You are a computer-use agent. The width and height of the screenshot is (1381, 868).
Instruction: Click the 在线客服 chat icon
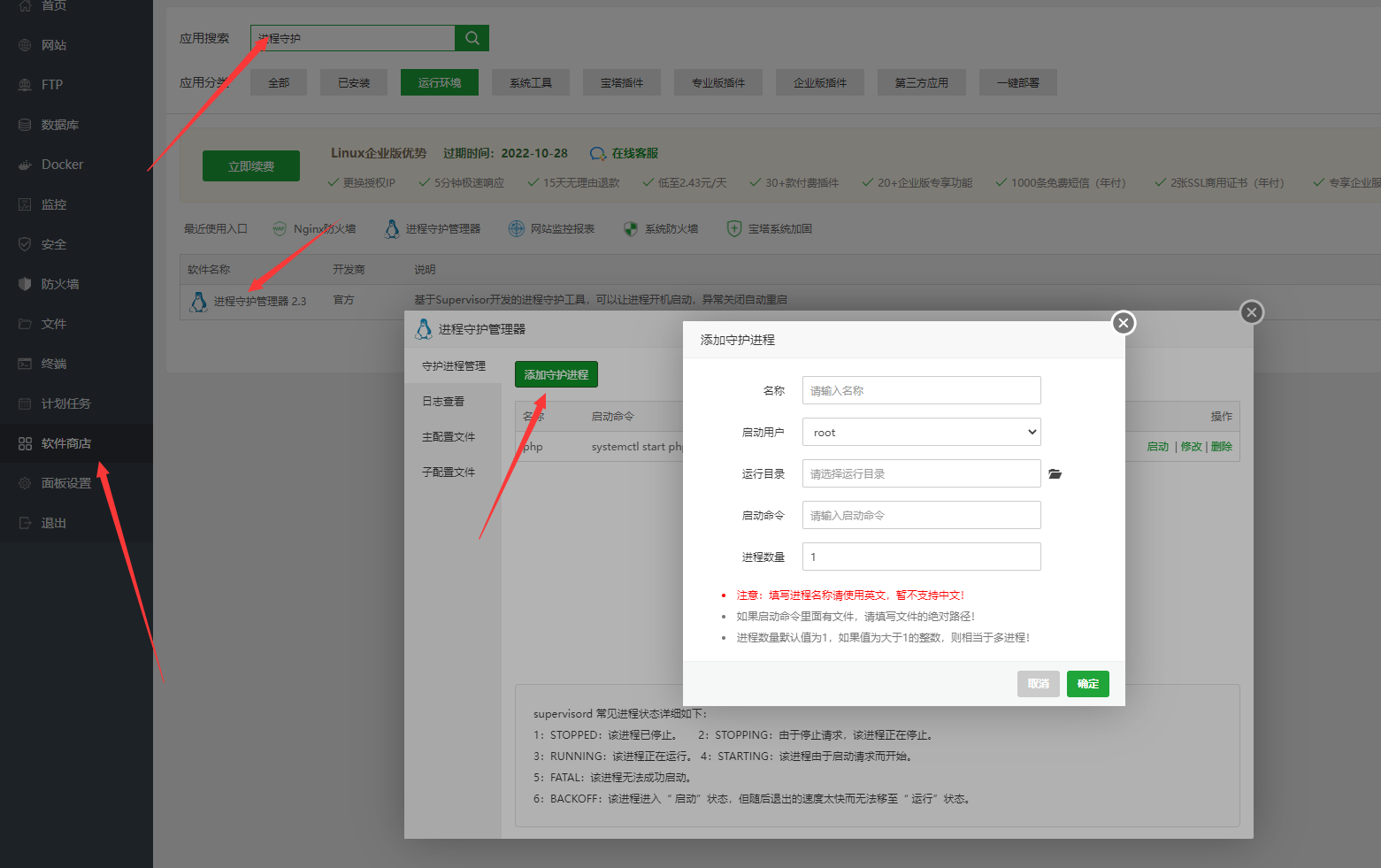[598, 154]
